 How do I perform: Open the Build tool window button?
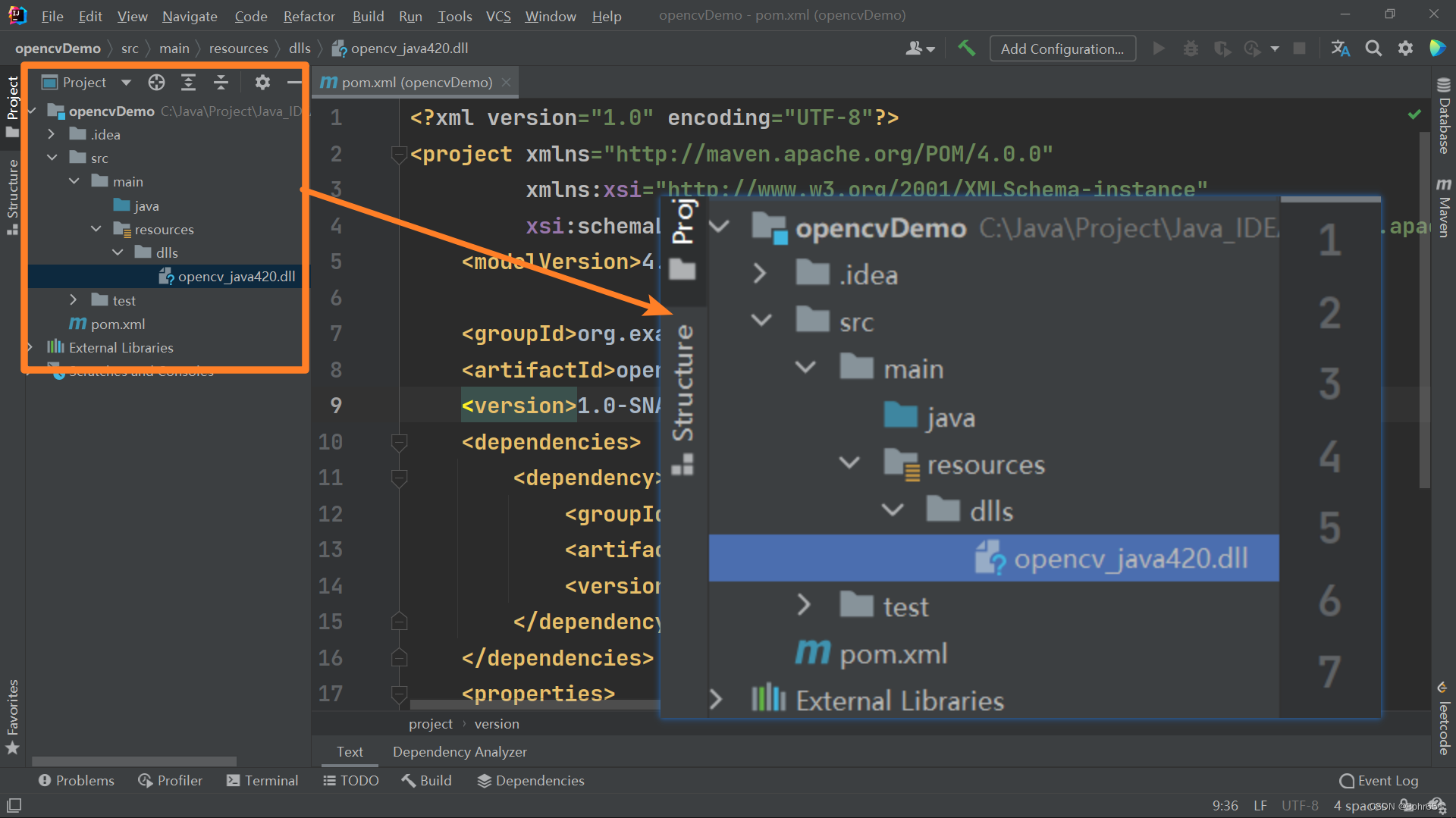point(426,781)
